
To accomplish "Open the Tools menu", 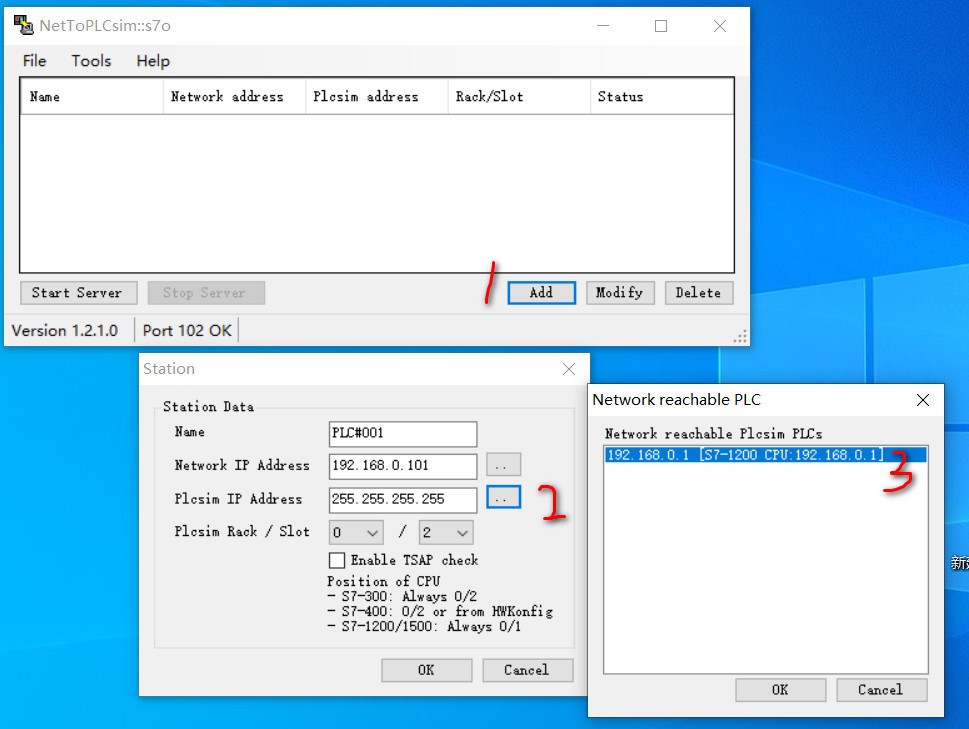I will click(91, 61).
